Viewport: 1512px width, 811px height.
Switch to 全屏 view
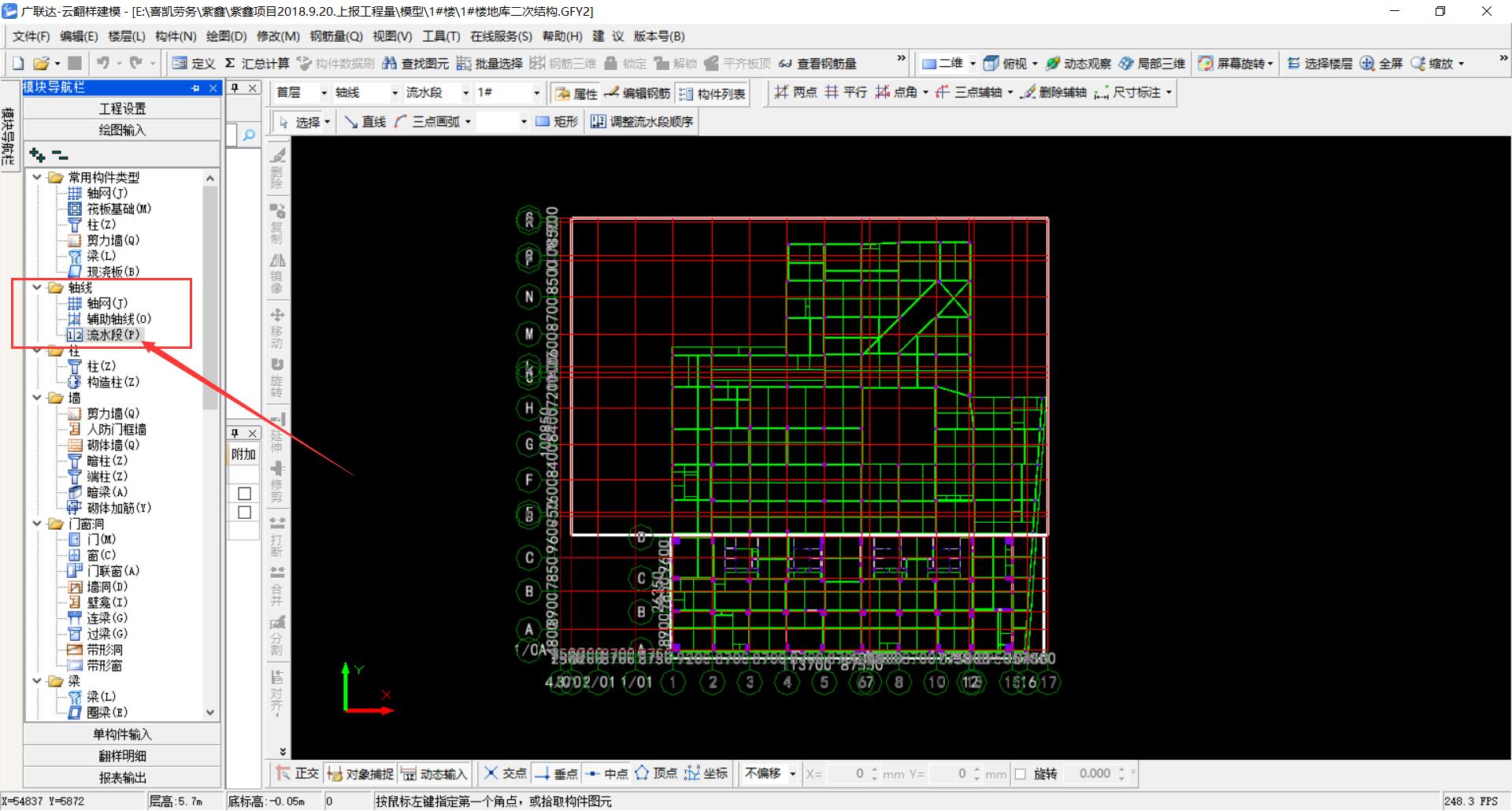click(x=1382, y=63)
